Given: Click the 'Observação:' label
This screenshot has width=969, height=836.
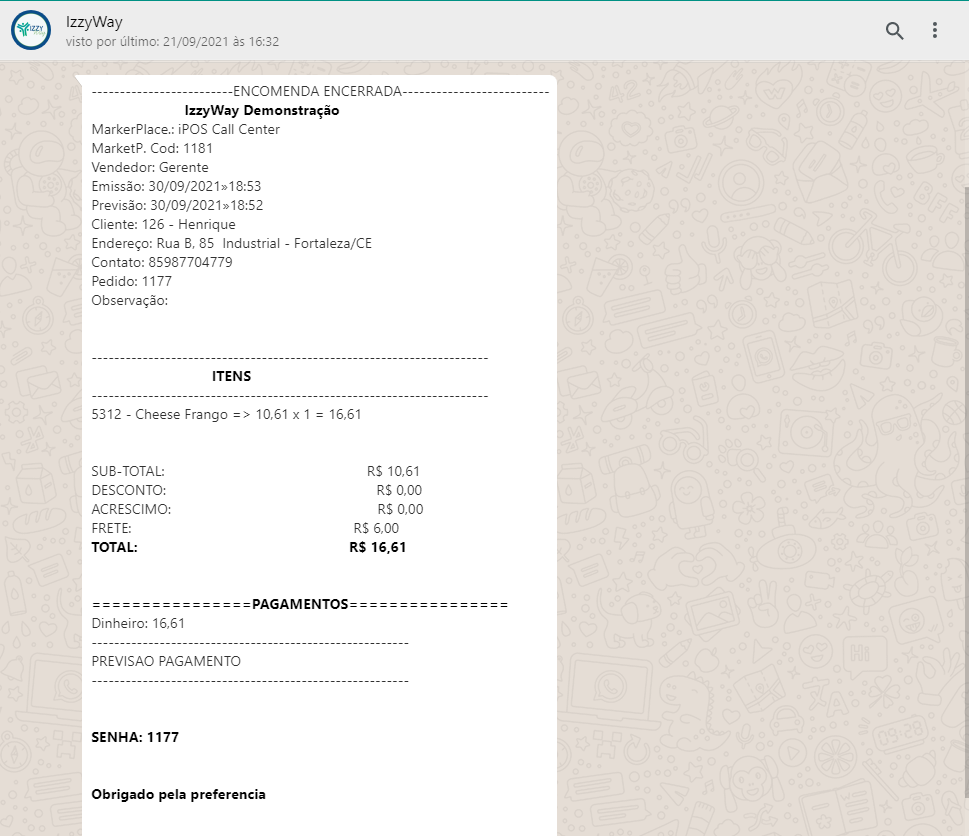Looking at the screenshot, I should (x=130, y=301).
